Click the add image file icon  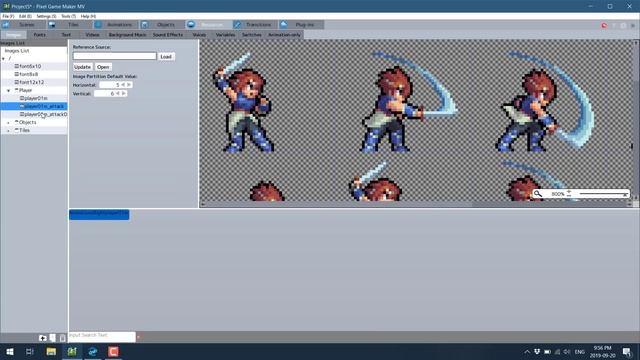point(53,338)
